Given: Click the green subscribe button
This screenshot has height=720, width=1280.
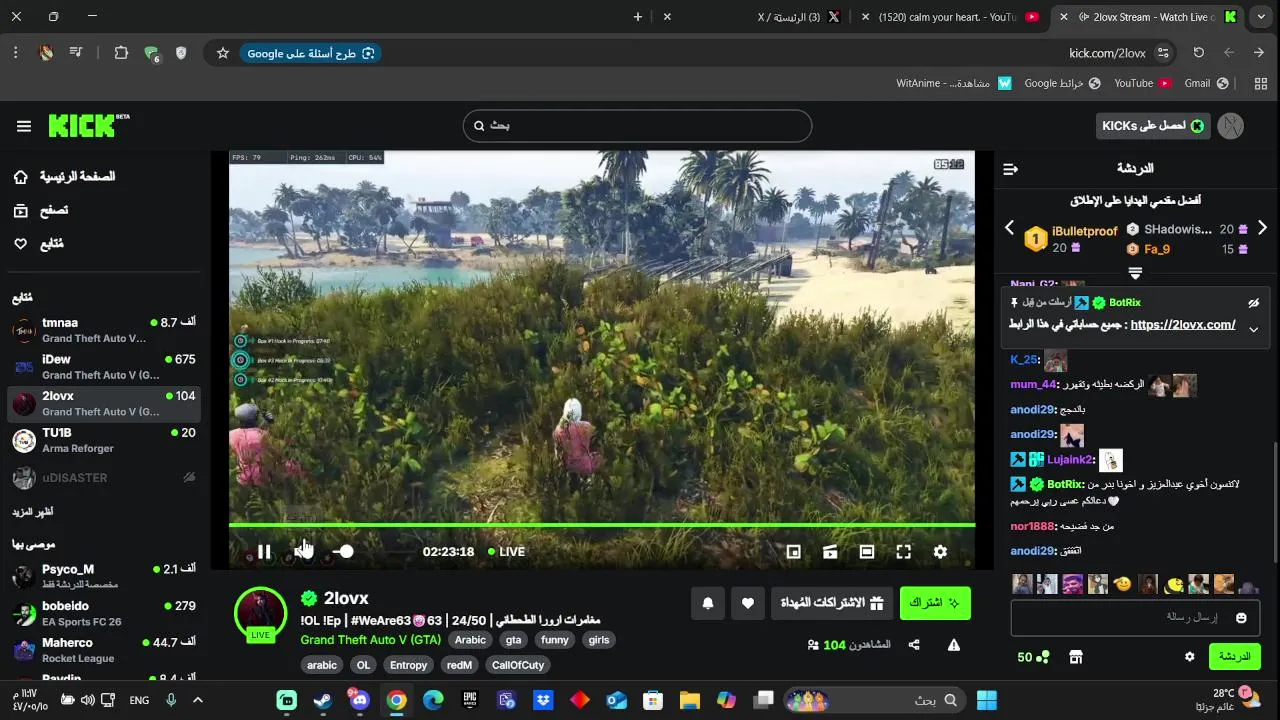Looking at the screenshot, I should point(935,603).
